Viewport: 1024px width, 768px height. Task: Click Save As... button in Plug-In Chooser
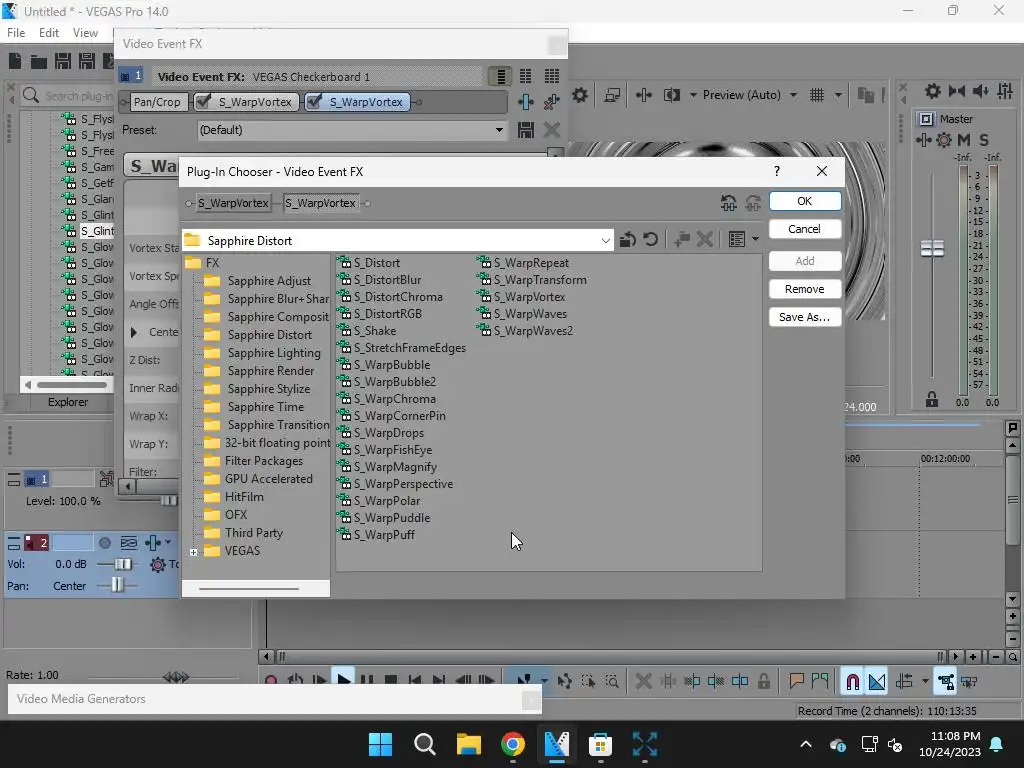(805, 317)
